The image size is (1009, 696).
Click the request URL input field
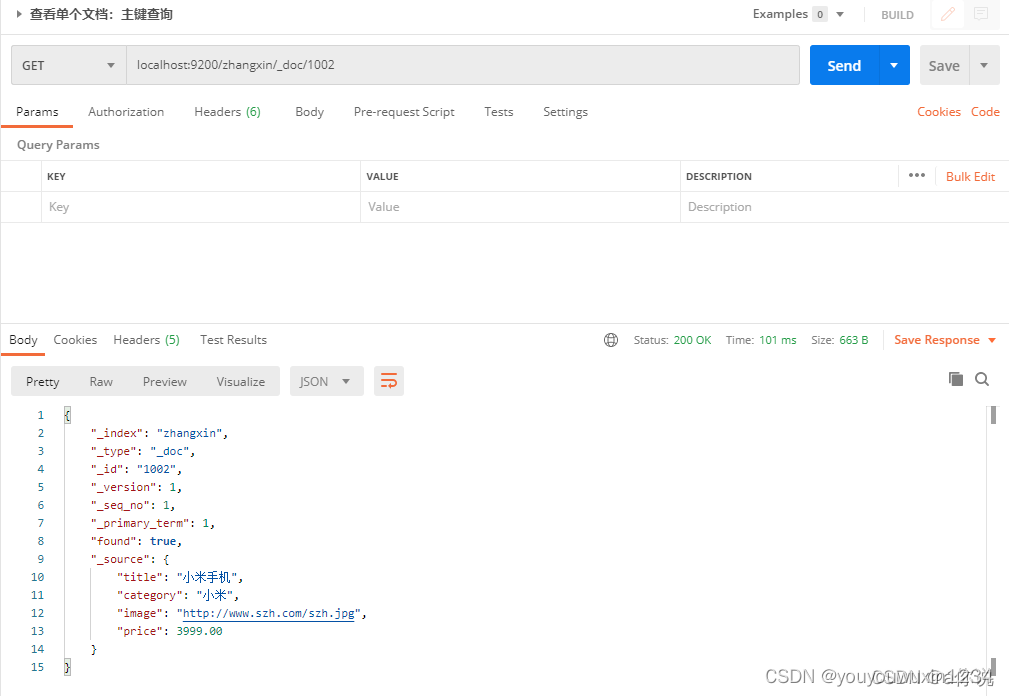tap(463, 65)
